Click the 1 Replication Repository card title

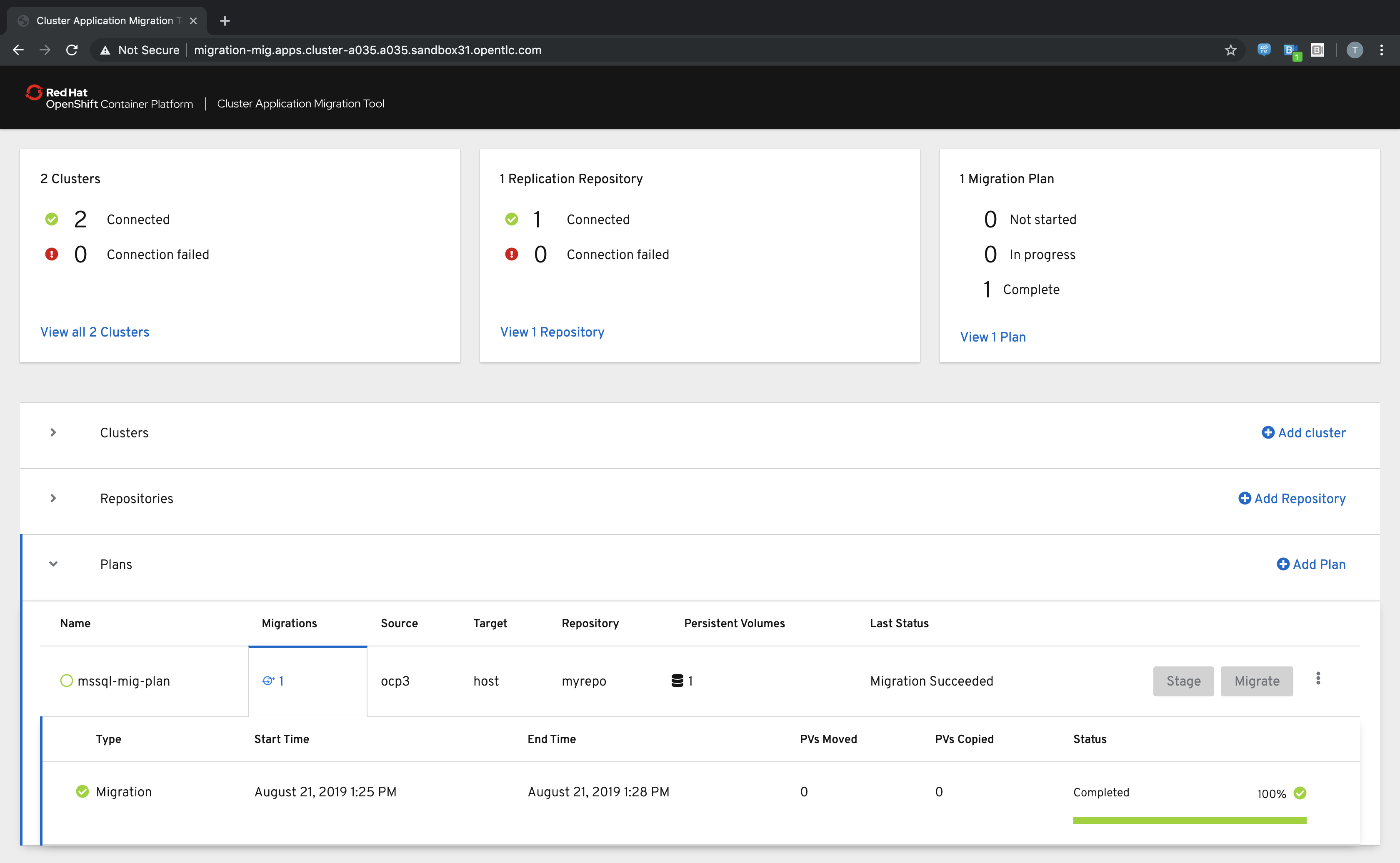coord(571,179)
